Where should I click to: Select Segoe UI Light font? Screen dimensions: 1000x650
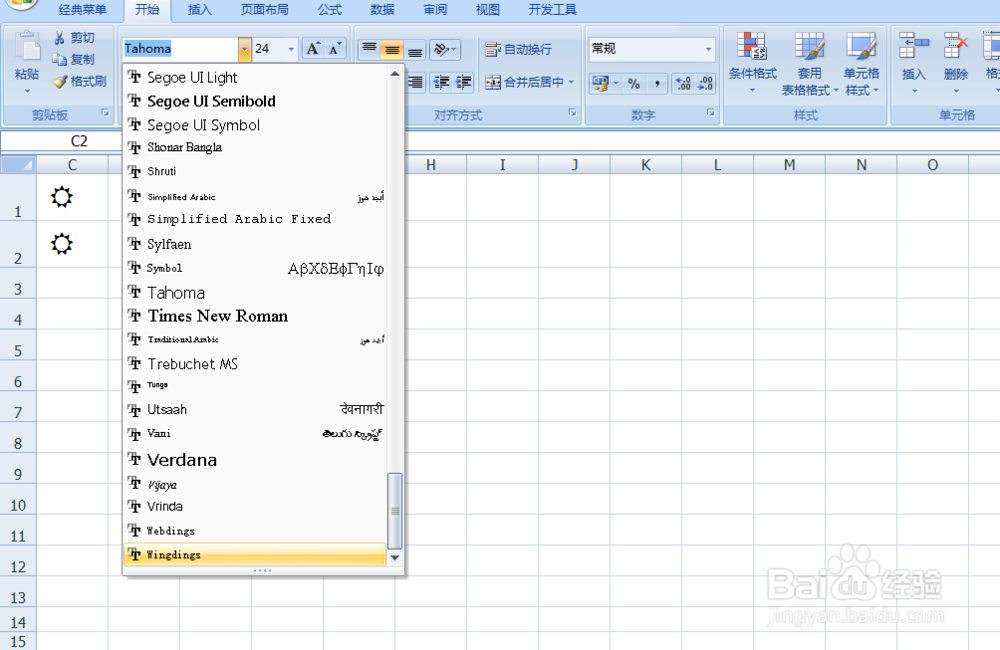point(255,77)
